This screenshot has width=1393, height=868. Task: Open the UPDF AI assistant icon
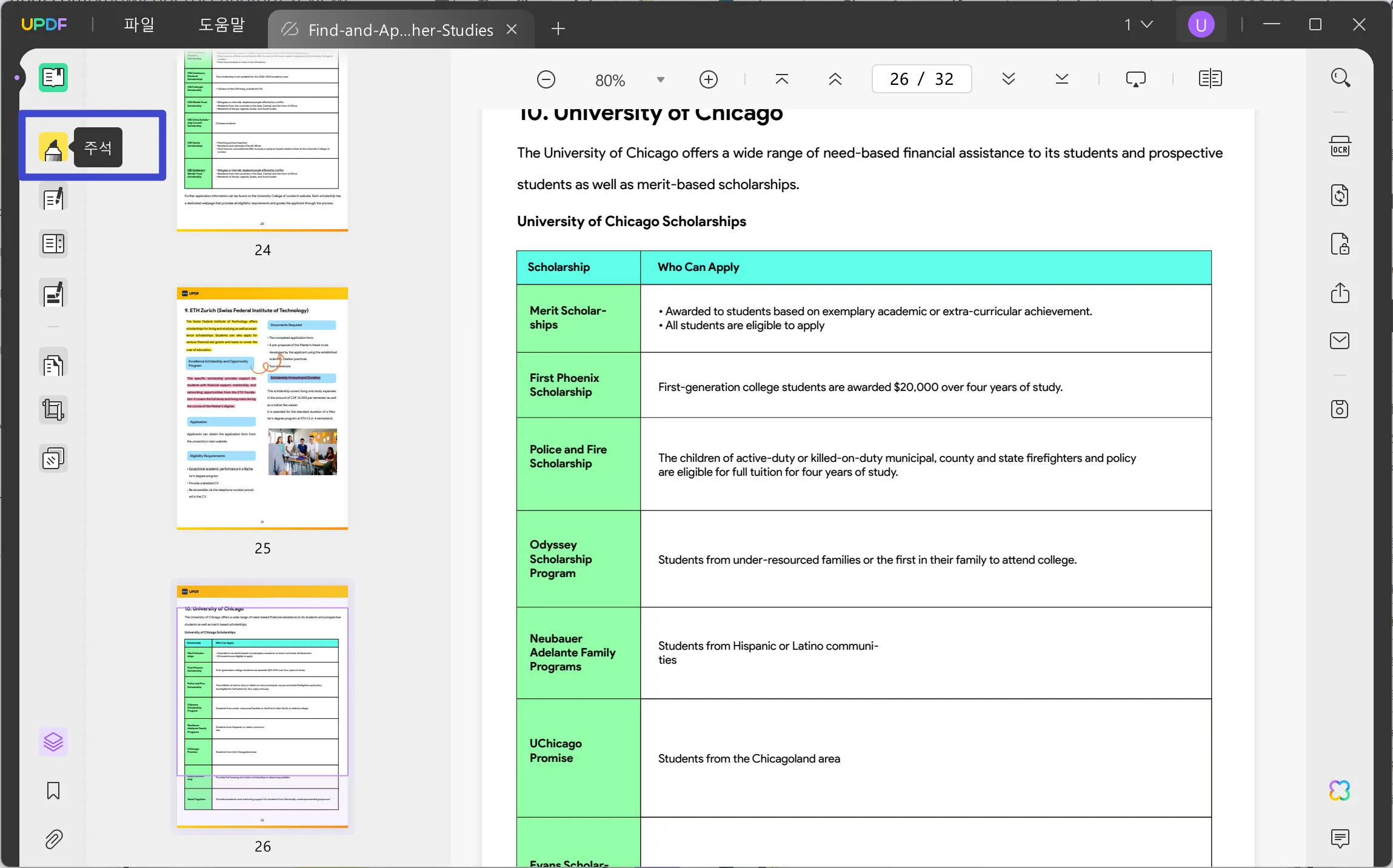point(1340,790)
